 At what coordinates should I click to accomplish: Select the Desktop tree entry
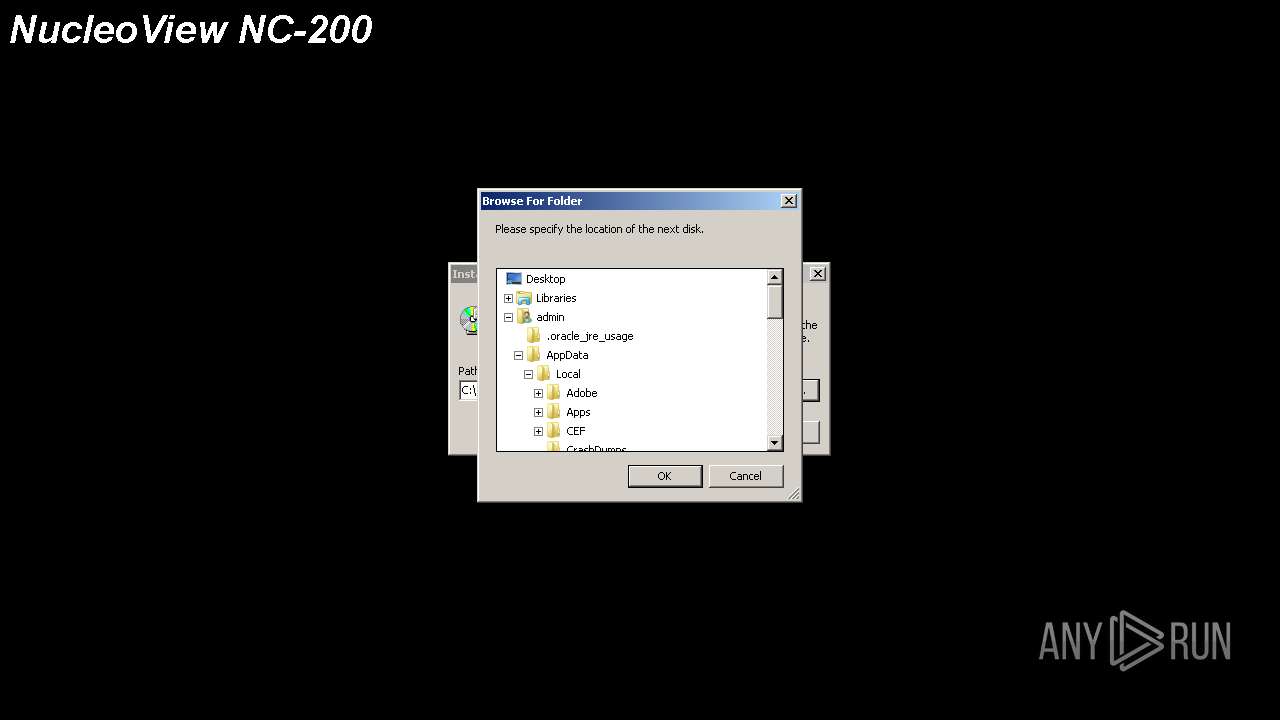point(546,279)
